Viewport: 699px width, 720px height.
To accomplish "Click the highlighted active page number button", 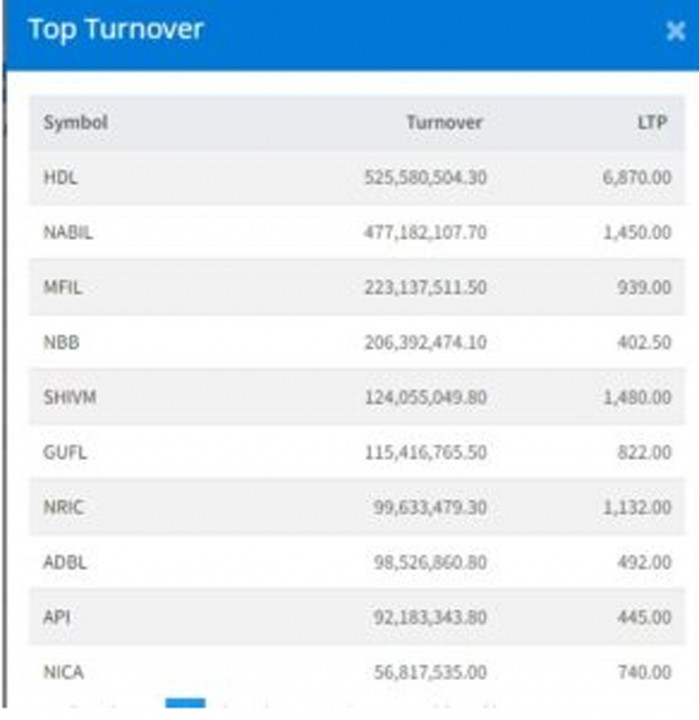I will (185, 705).
